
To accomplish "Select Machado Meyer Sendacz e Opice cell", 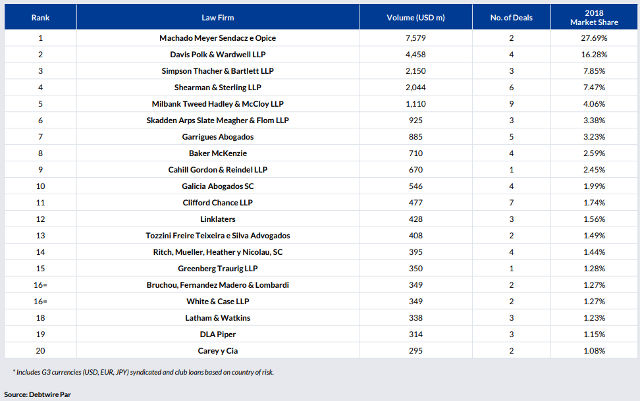I will pos(218,38).
